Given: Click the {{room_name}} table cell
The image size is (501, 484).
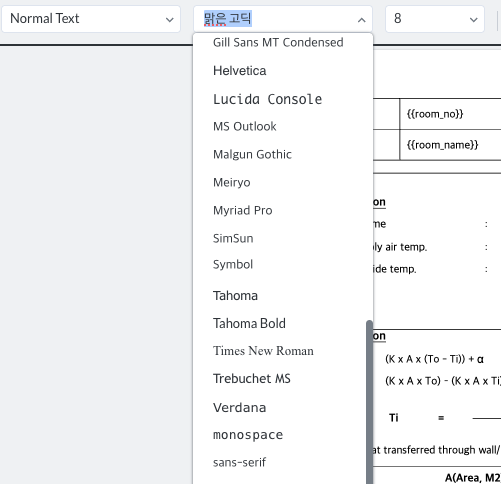Looking at the screenshot, I should tap(450, 145).
